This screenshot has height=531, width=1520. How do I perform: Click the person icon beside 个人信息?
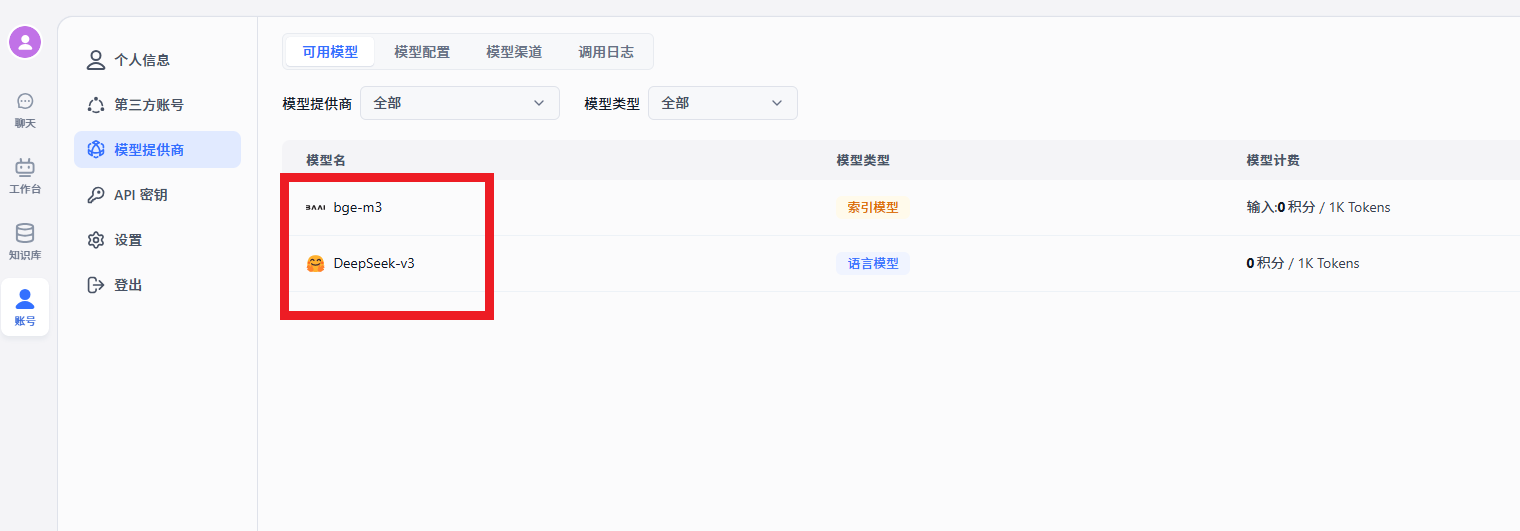pos(96,60)
